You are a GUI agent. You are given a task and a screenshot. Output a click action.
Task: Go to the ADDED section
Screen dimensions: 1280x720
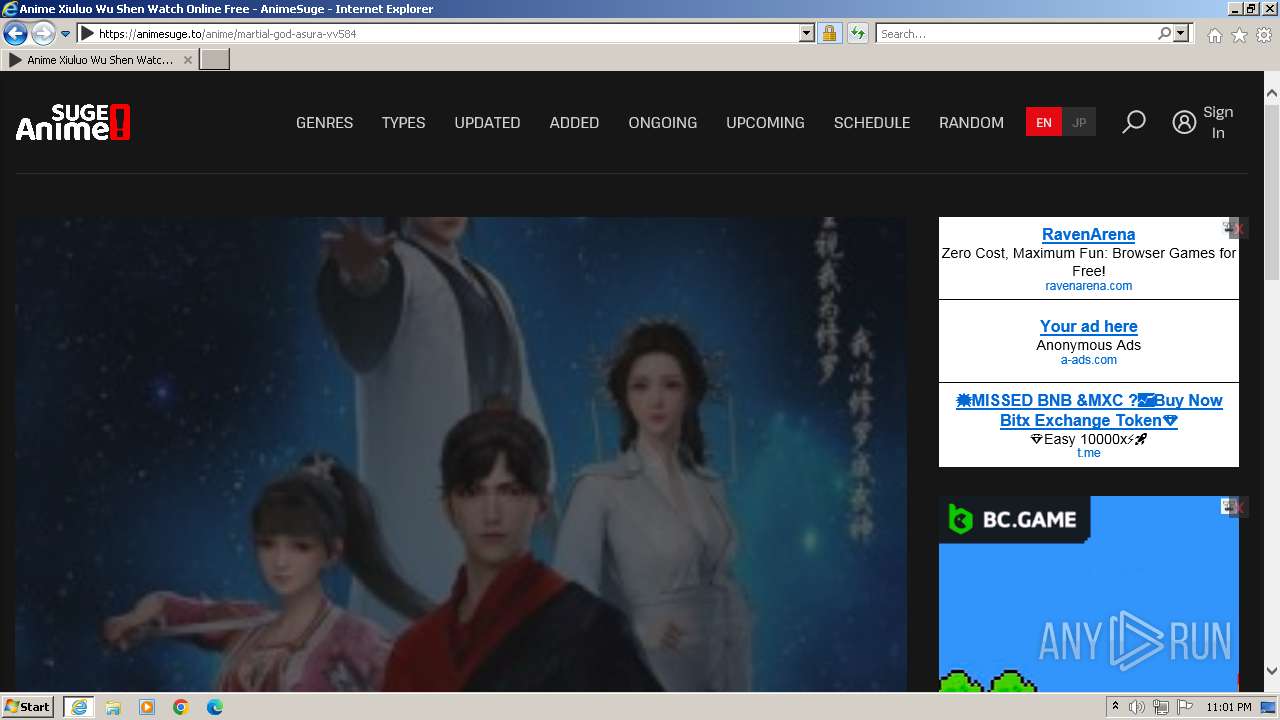(x=574, y=122)
